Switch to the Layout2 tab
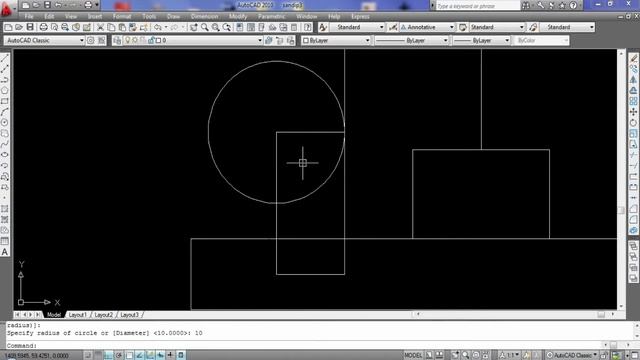Viewport: 640px width, 360px height. [104, 315]
